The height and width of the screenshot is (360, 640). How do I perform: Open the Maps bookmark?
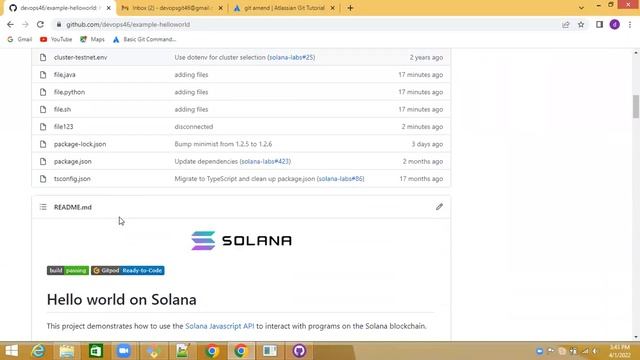(92, 40)
